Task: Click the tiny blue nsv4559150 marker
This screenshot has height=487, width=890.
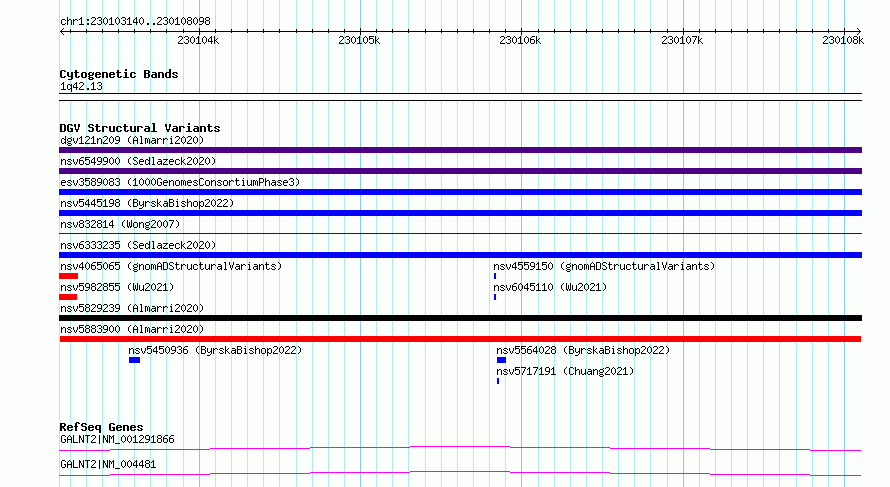Action: coord(495,276)
